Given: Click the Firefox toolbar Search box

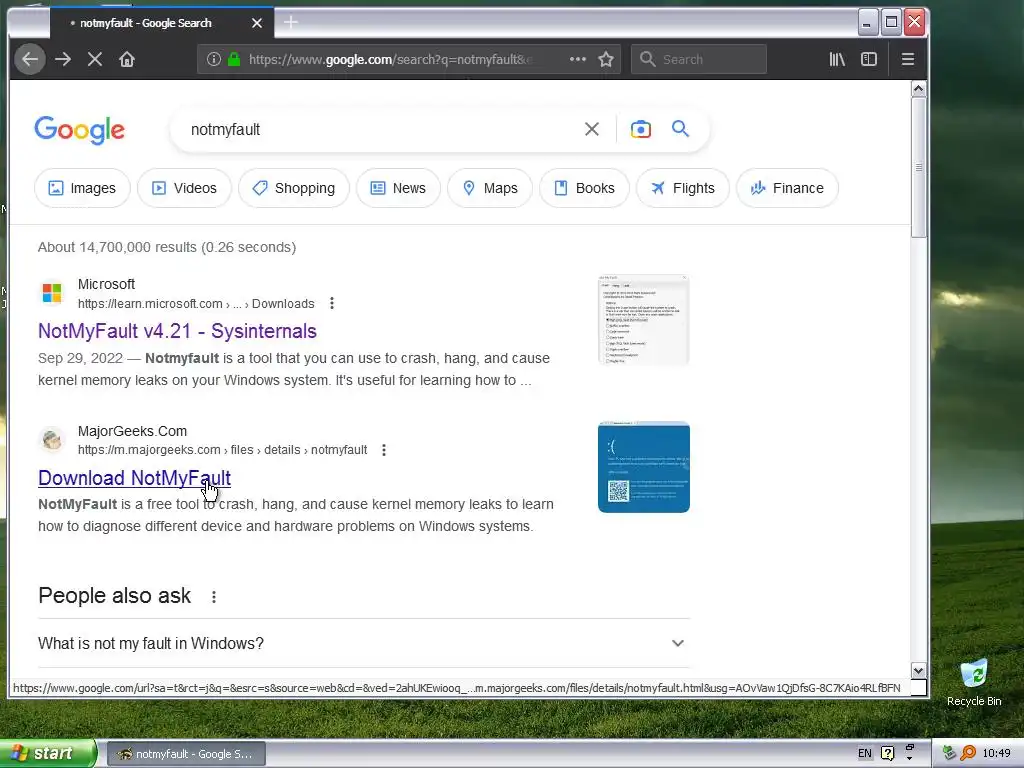Looking at the screenshot, I should [x=699, y=59].
